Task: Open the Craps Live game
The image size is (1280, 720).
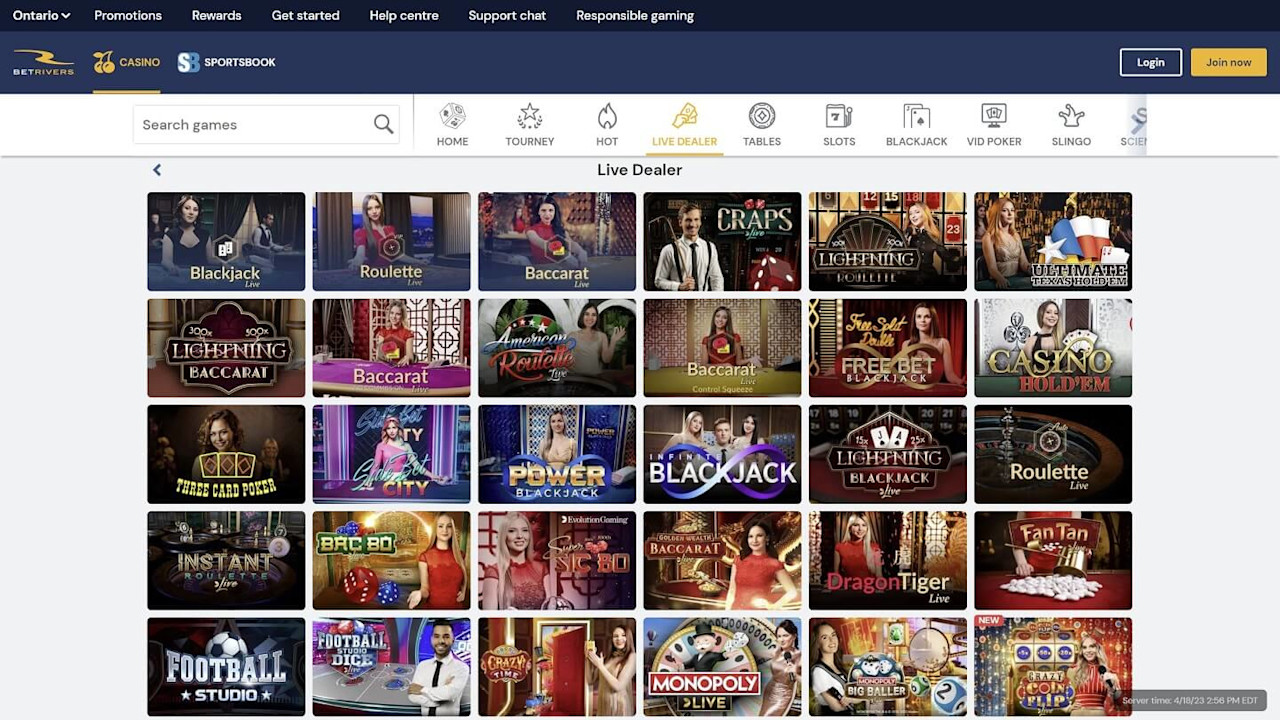Action: (722, 241)
